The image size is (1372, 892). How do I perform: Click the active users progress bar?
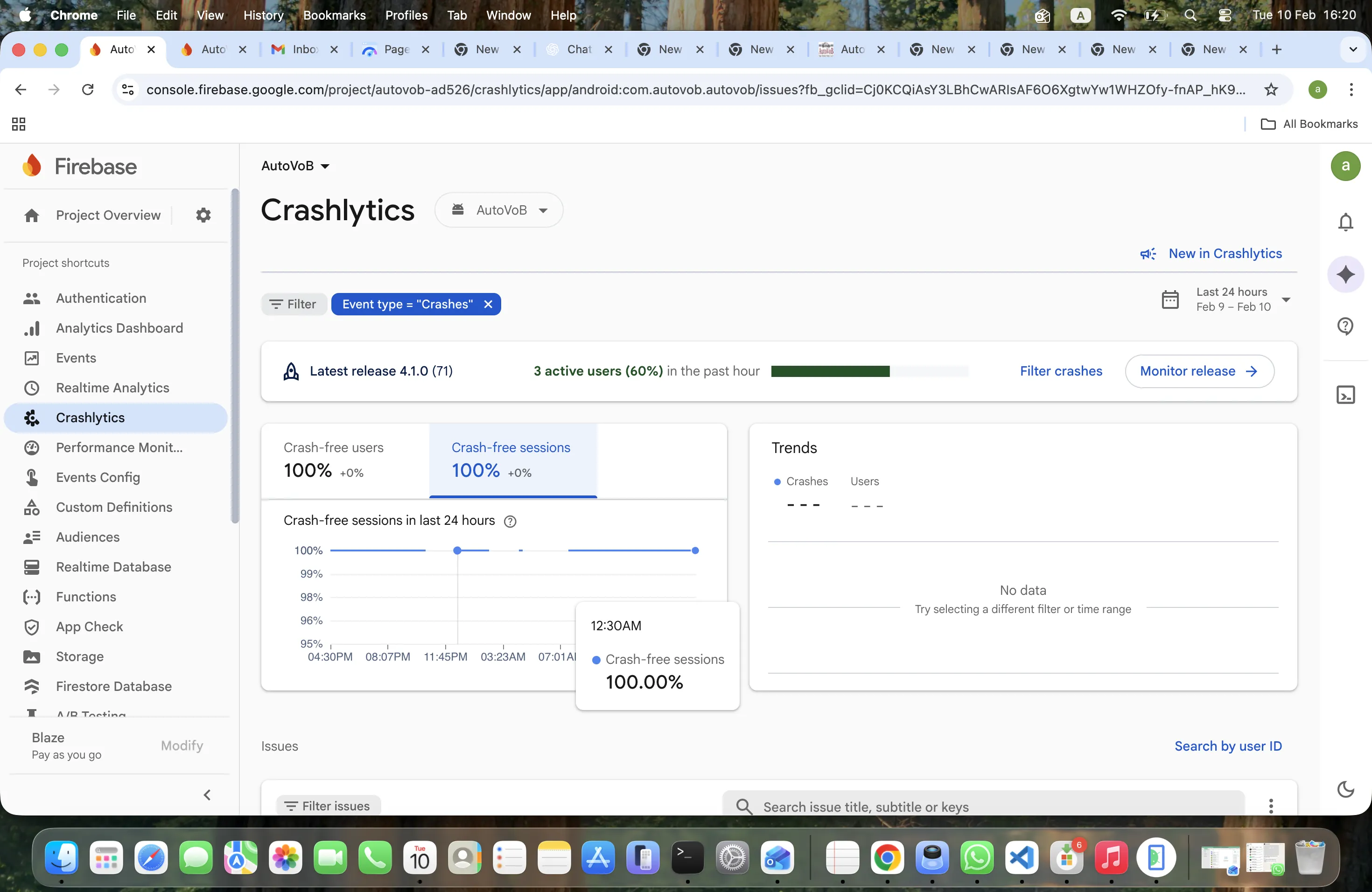pyautogui.click(x=869, y=371)
